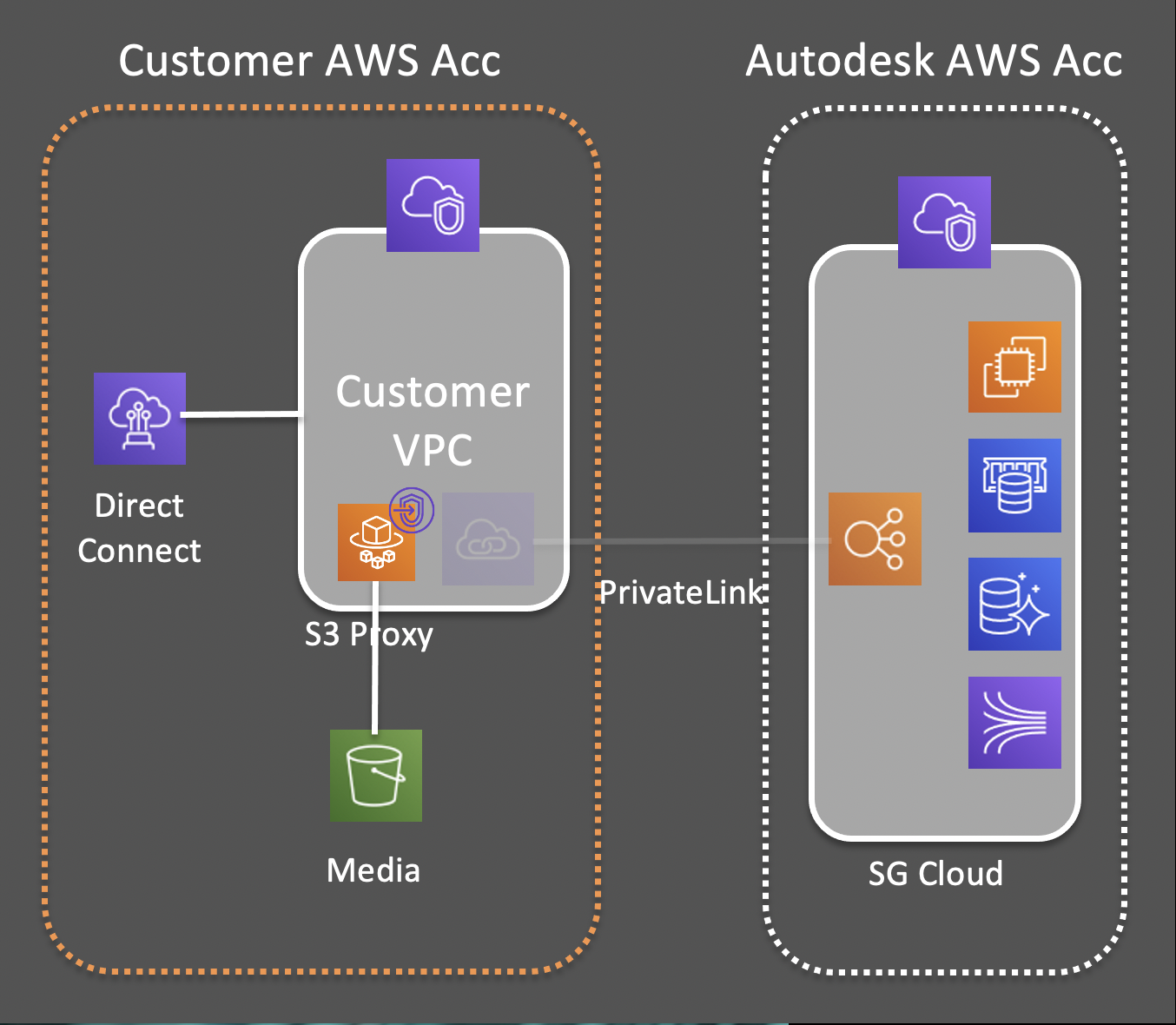Select the 'S3 Proxy' label

(369, 635)
